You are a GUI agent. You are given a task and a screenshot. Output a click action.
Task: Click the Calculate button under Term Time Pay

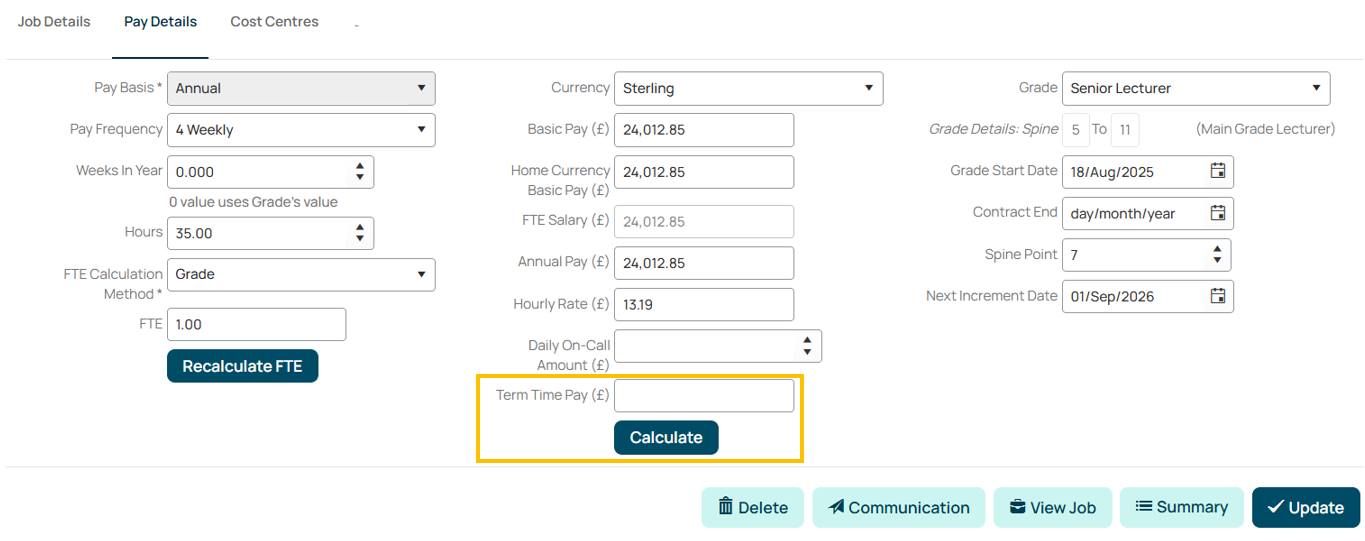[666, 437]
